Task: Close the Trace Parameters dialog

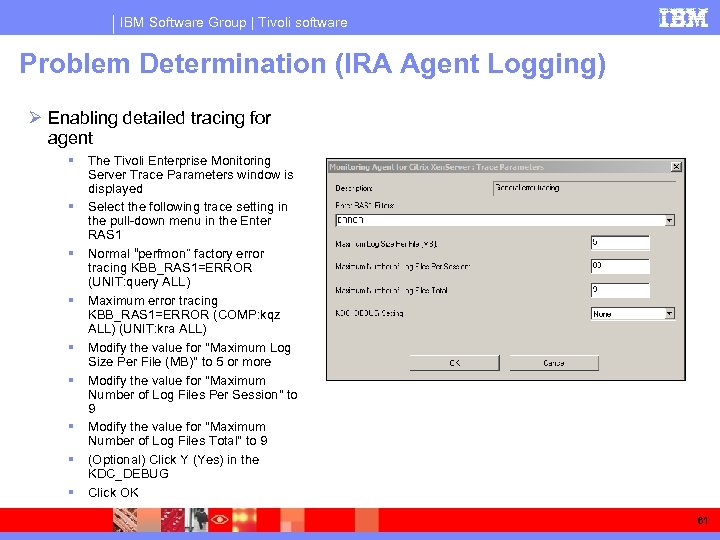Action: (675, 167)
